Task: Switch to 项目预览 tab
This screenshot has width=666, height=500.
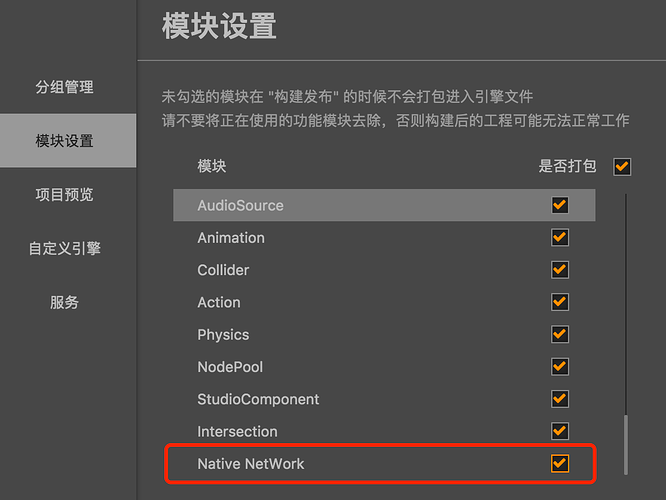Action: (64, 195)
